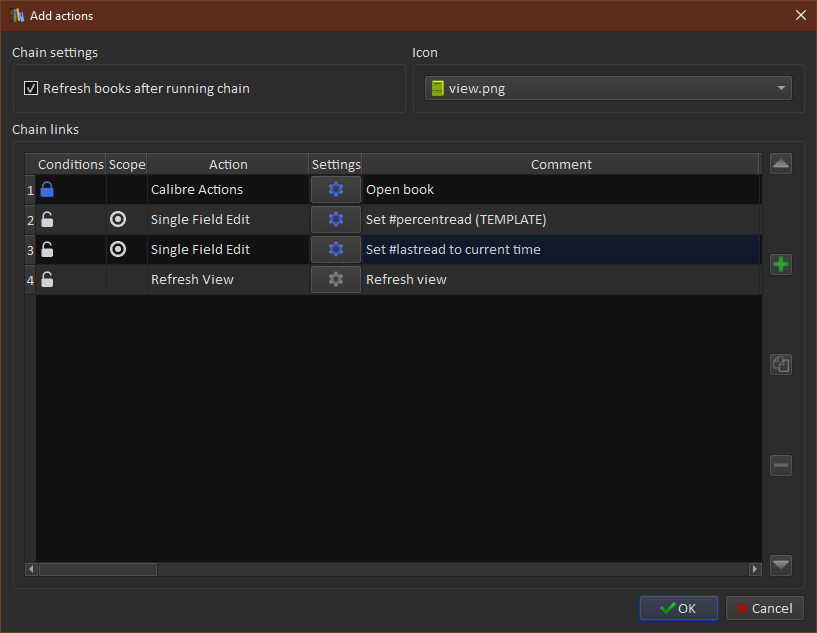Click the horizontal scrollbar thumb

click(x=97, y=569)
